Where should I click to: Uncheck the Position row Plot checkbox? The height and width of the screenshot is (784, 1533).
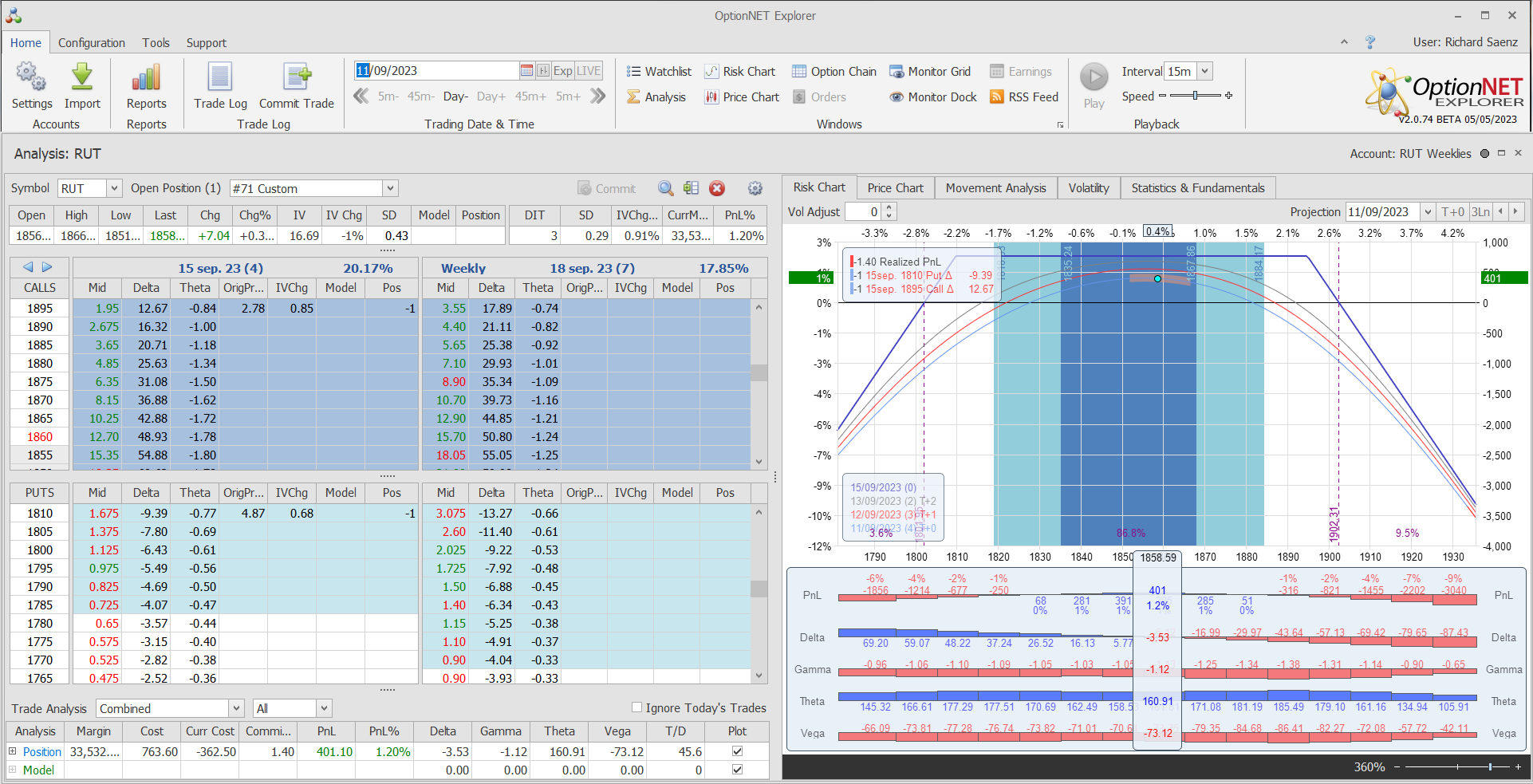click(x=737, y=751)
